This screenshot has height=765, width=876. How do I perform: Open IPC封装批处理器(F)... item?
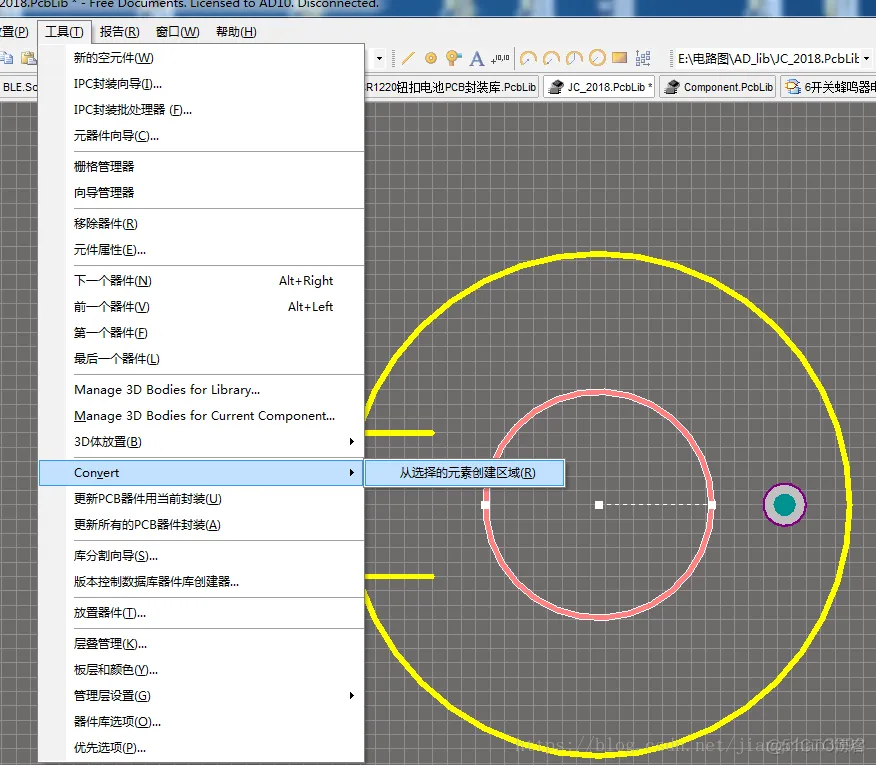pos(201,110)
